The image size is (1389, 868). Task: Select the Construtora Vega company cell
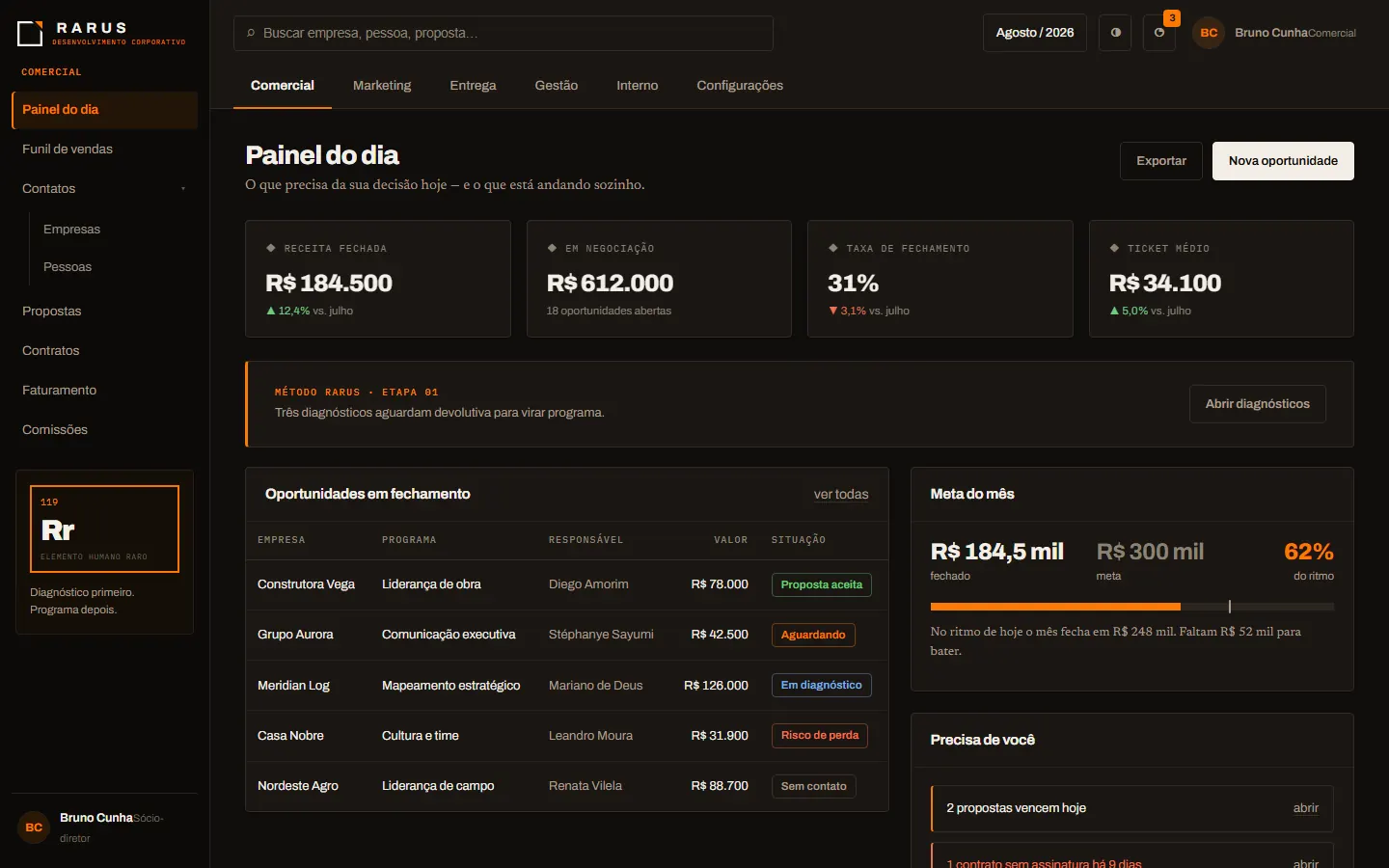306,584
